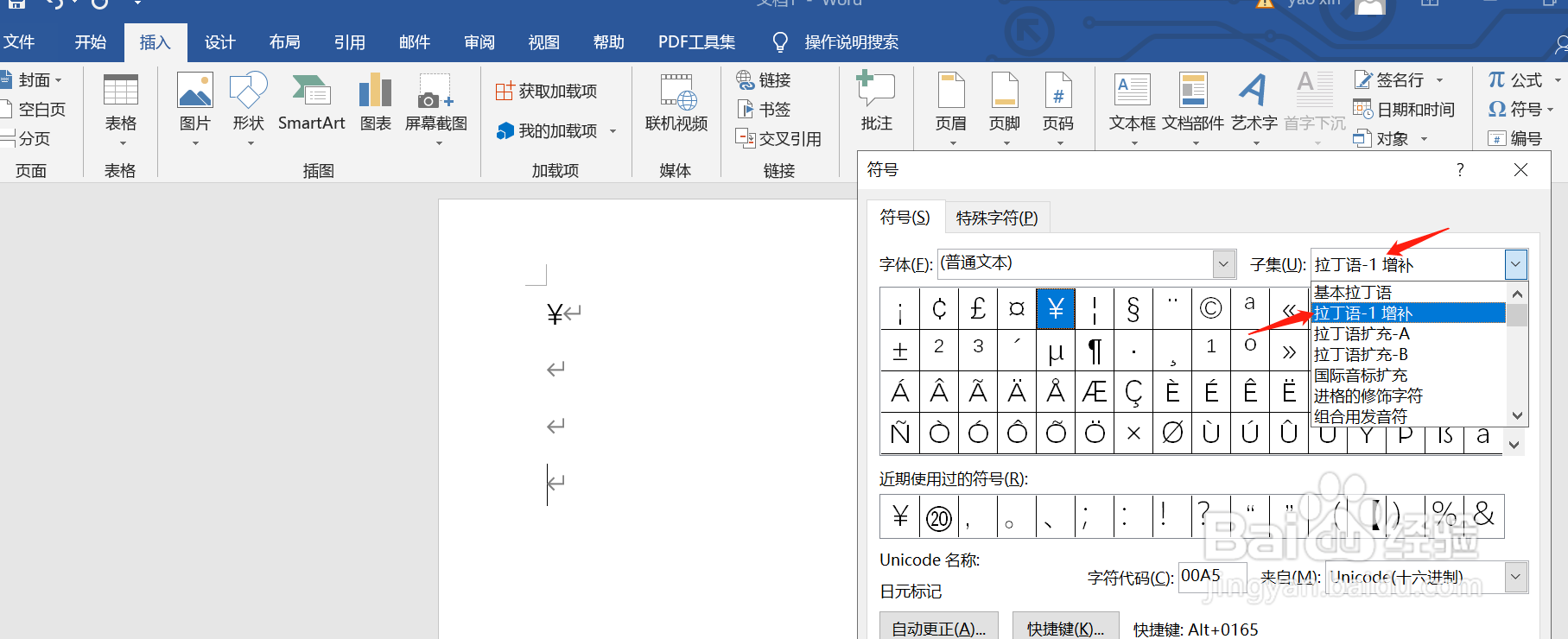Screen dimensions: 1568x639
Task: Choose 组合用发音符 in subset list
Action: [x=1408, y=417]
